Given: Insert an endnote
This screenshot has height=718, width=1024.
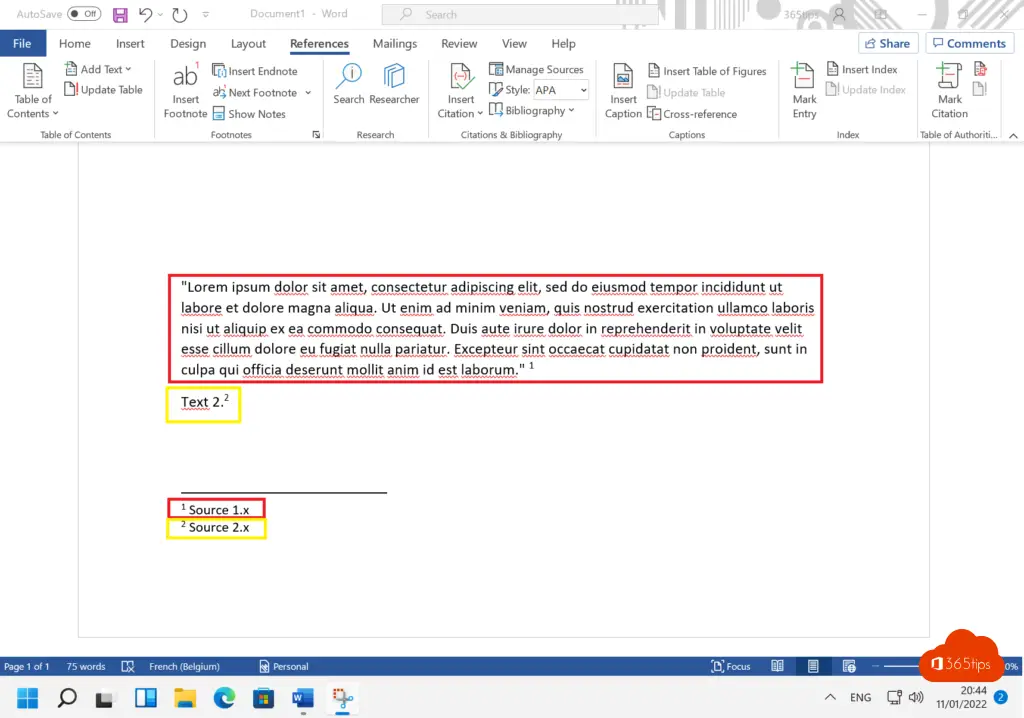Looking at the screenshot, I should 258,71.
